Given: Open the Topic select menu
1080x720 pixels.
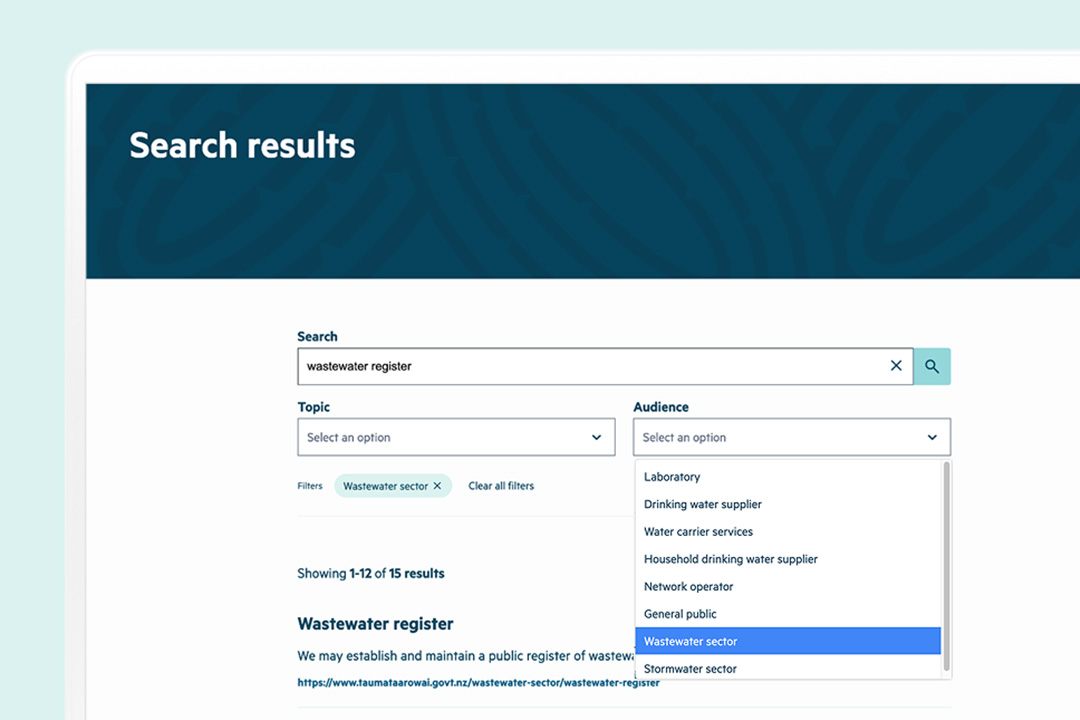Looking at the screenshot, I should (x=456, y=437).
